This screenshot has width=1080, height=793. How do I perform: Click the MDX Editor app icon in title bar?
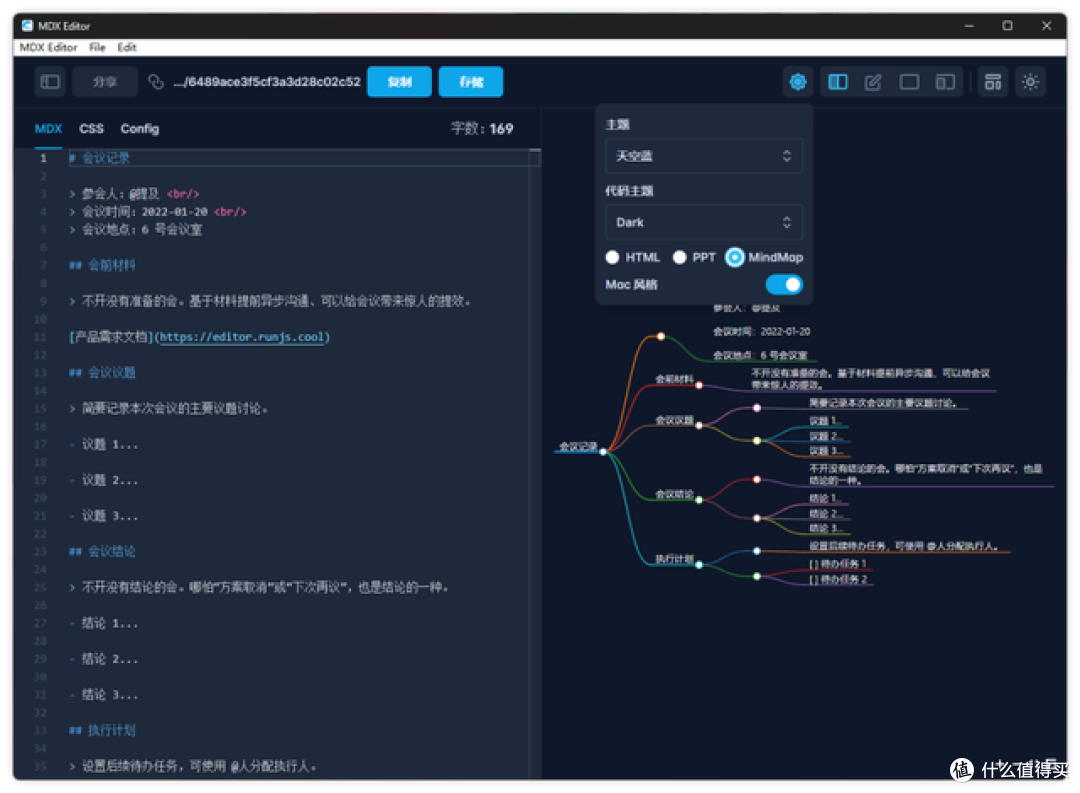click(27, 25)
